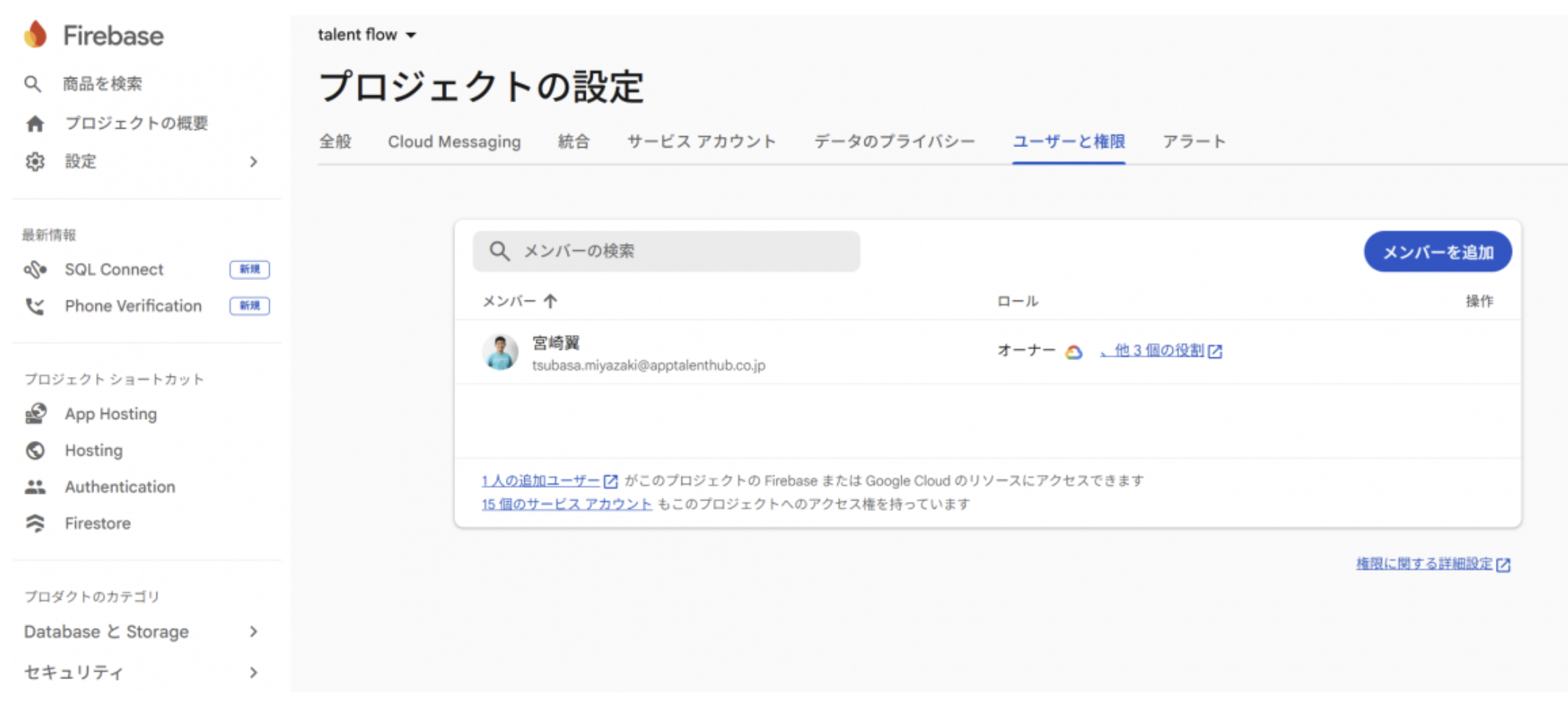The height and width of the screenshot is (710, 1568).
Task: Click the オーナー role text
Action: (x=1026, y=351)
